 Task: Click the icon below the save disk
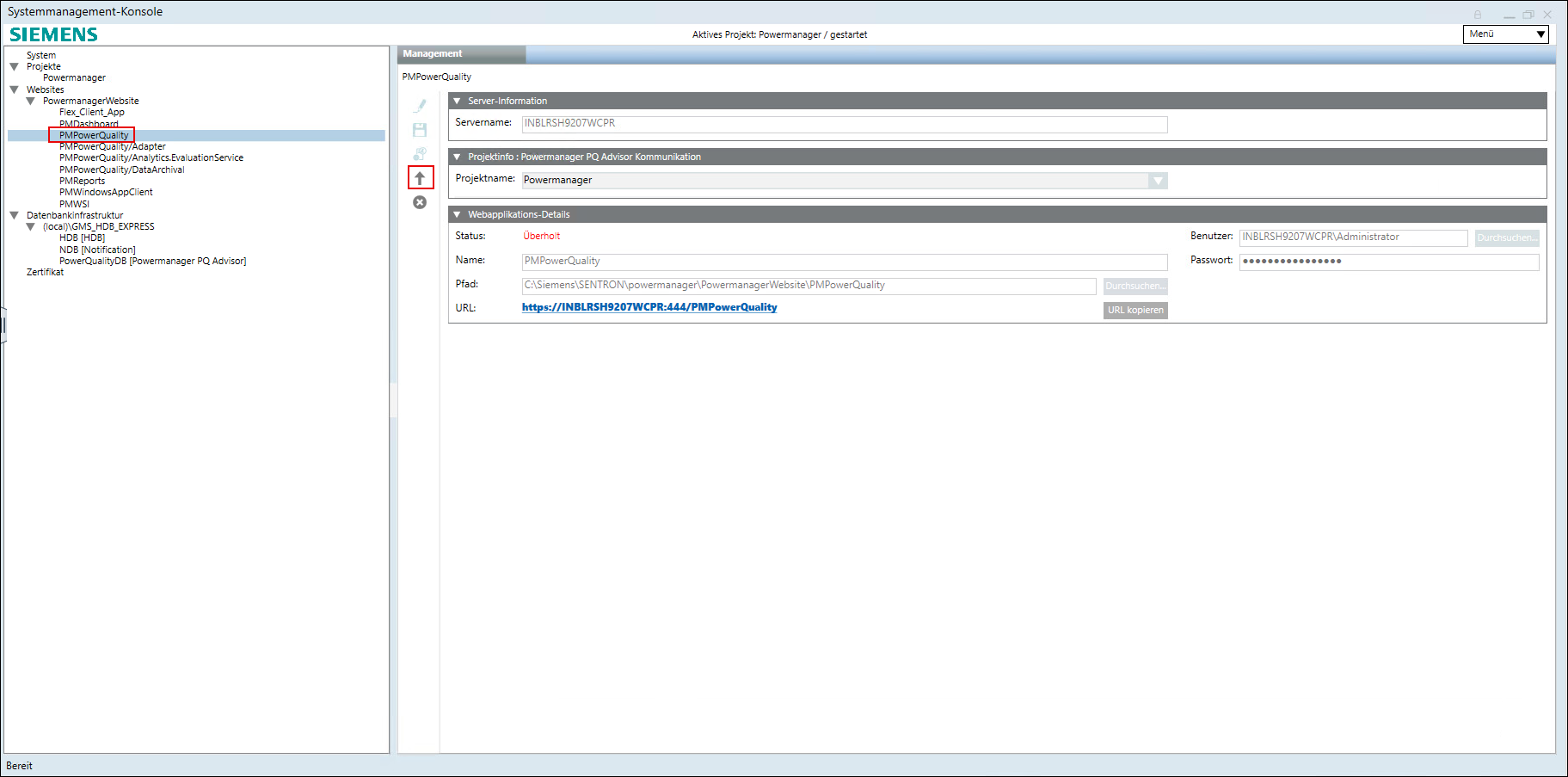(x=420, y=154)
